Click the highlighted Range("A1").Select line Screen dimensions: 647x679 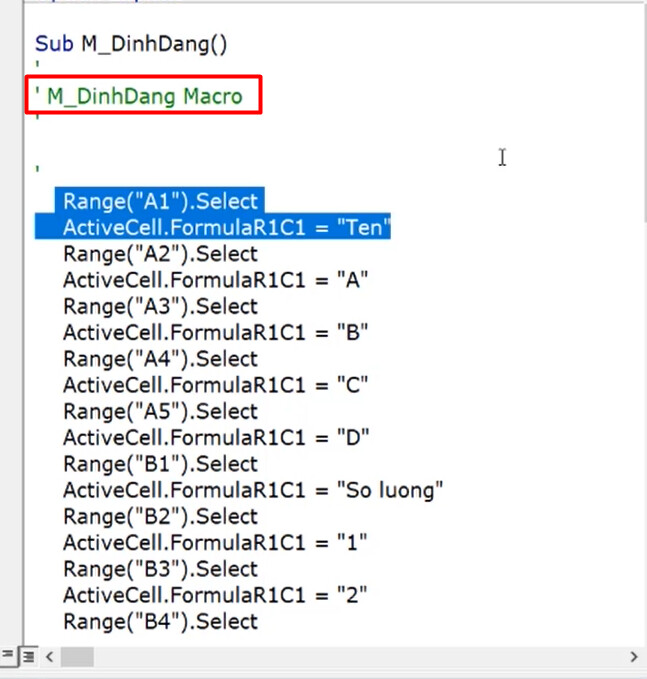[160, 201]
